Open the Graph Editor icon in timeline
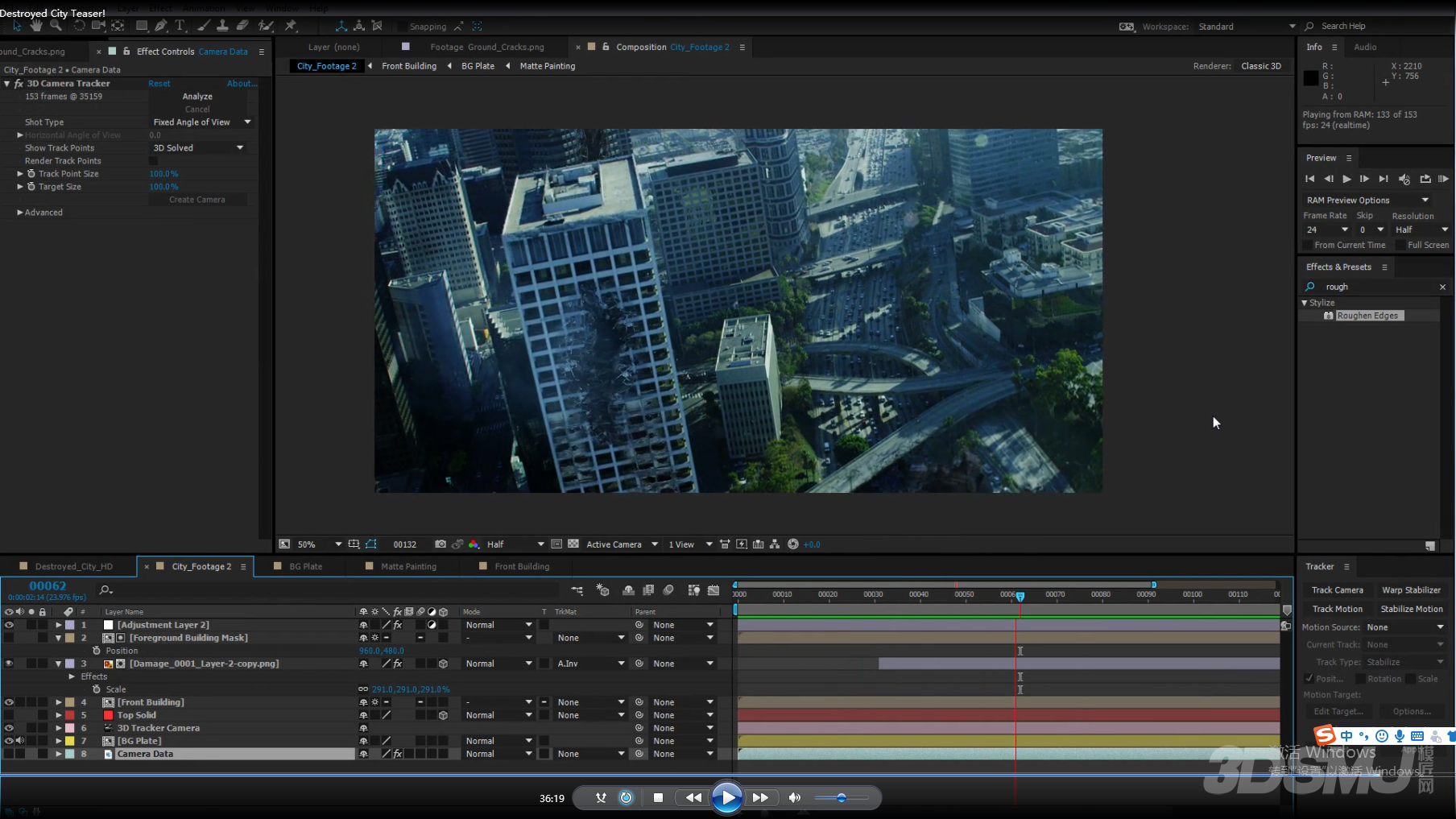Image resolution: width=1456 pixels, height=819 pixels. 714,590
